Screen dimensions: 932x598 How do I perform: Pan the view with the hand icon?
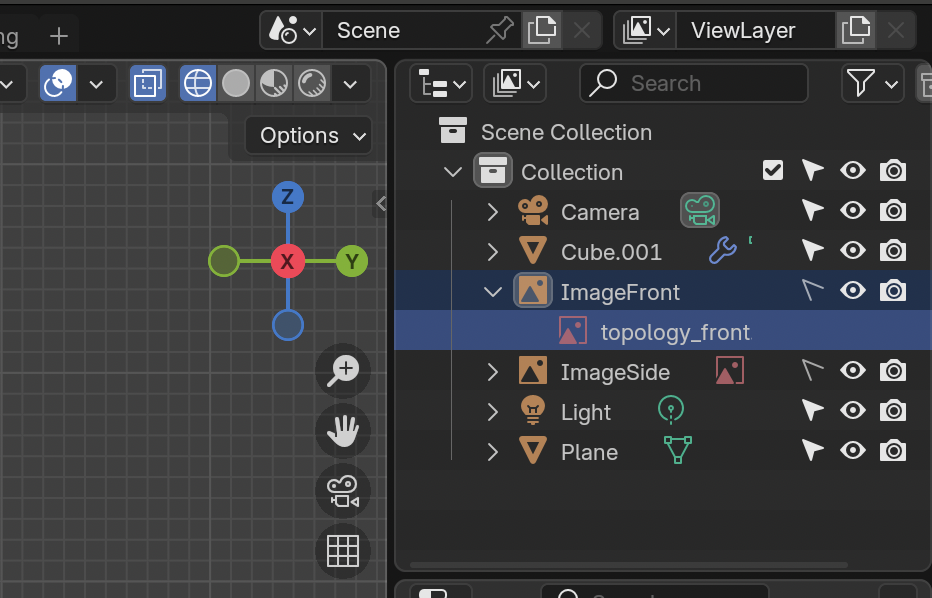343,431
